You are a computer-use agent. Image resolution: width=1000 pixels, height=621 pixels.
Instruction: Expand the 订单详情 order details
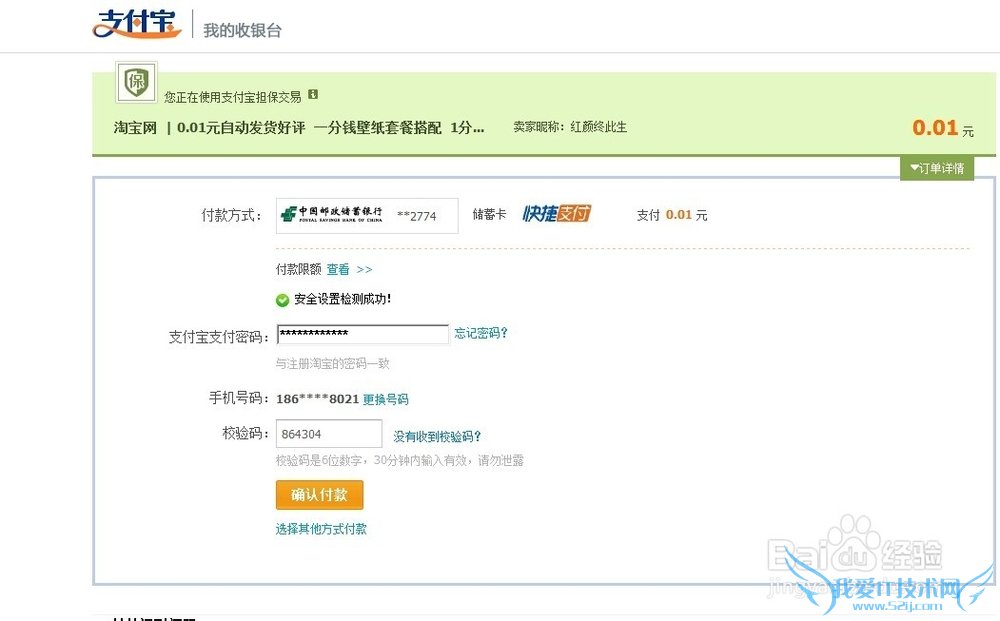937,168
